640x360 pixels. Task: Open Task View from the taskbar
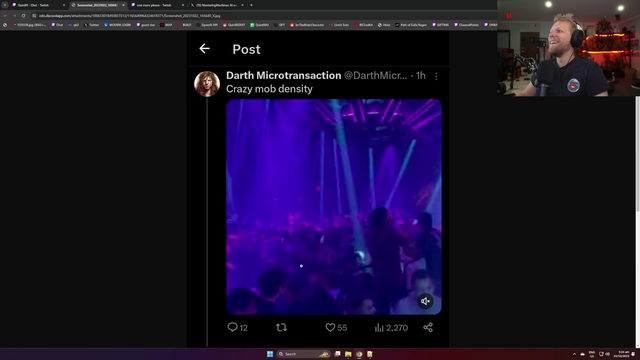point(337,354)
